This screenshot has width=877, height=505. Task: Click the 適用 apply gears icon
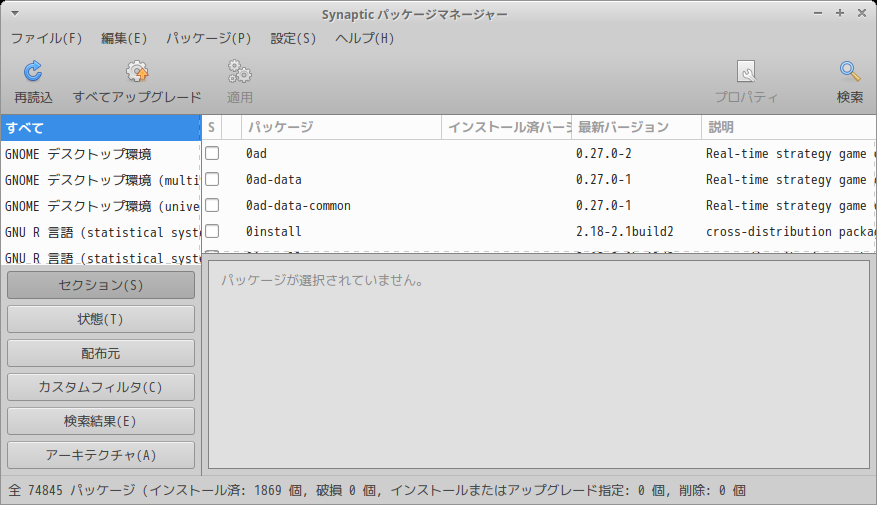pos(239,72)
